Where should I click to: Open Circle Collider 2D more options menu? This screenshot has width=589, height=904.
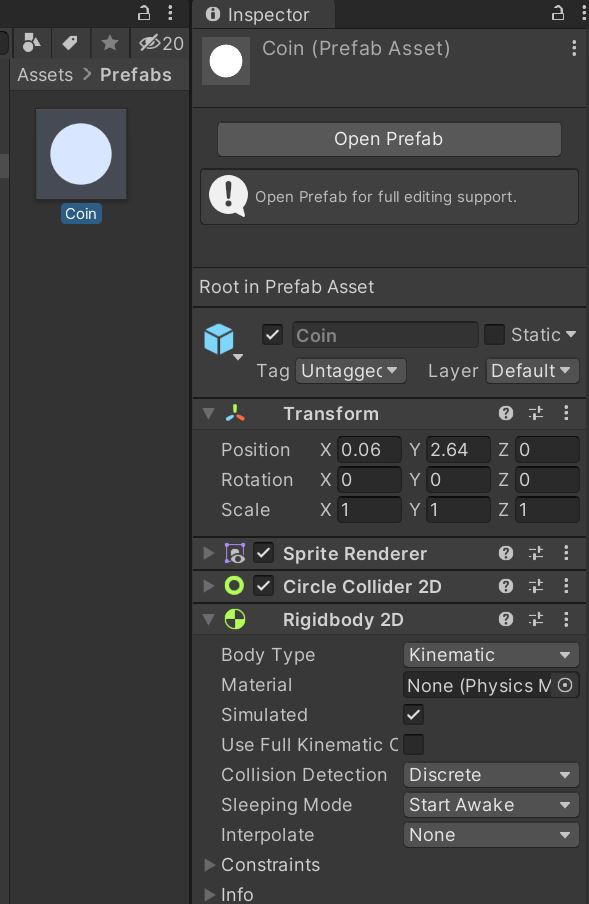(566, 586)
